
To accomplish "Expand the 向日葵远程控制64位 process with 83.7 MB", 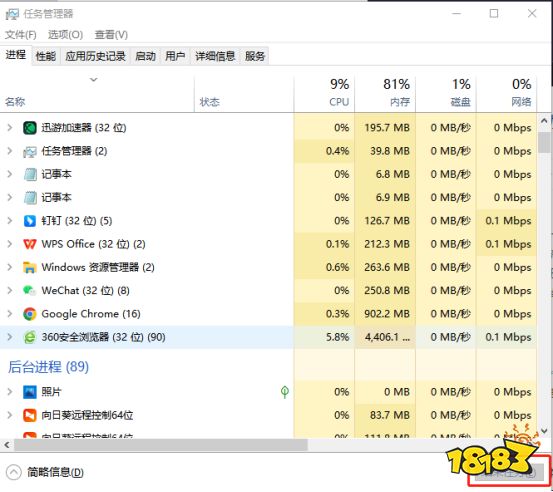I will (10, 415).
